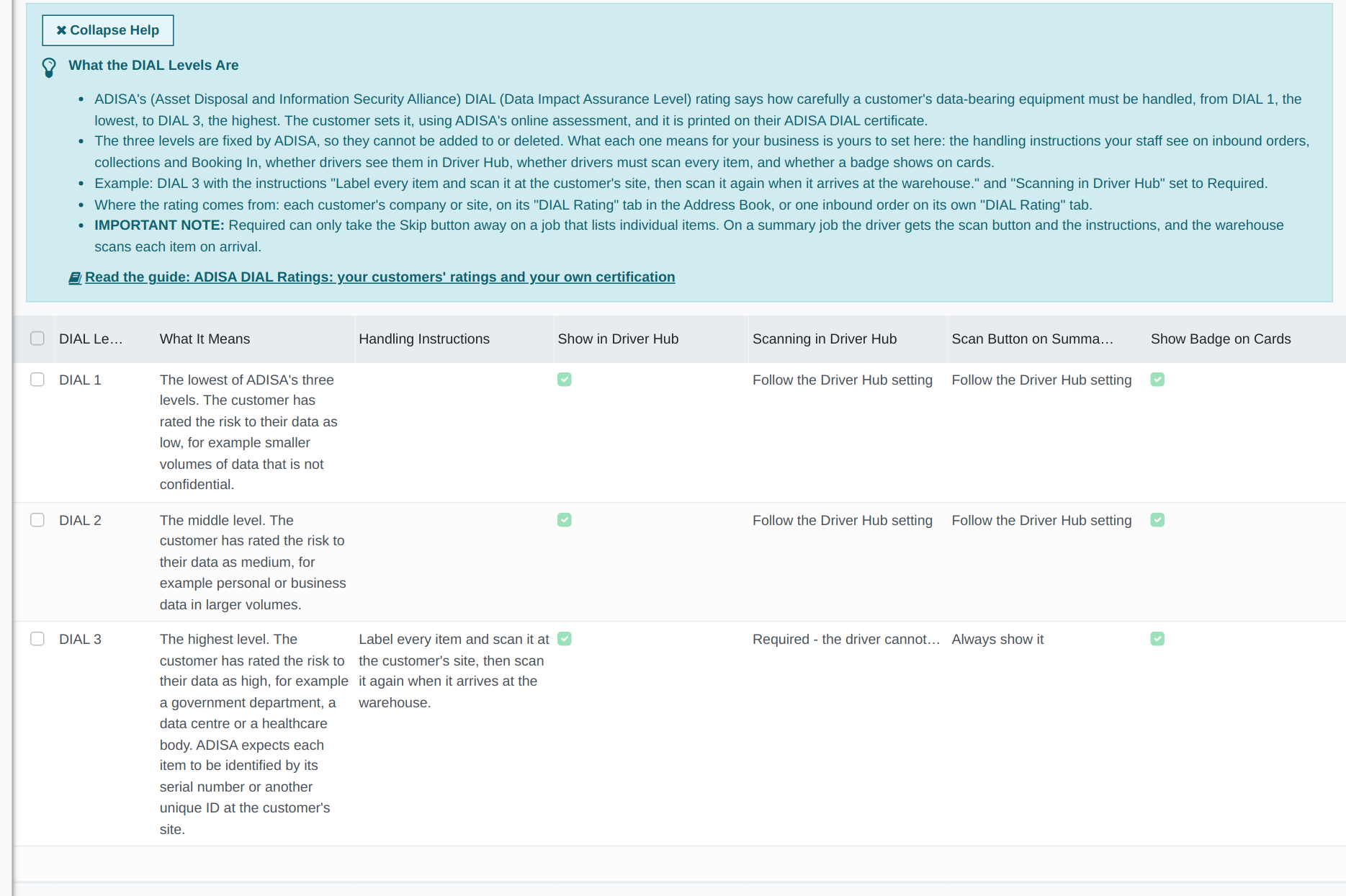Sort by the What It Means column header

coord(205,339)
